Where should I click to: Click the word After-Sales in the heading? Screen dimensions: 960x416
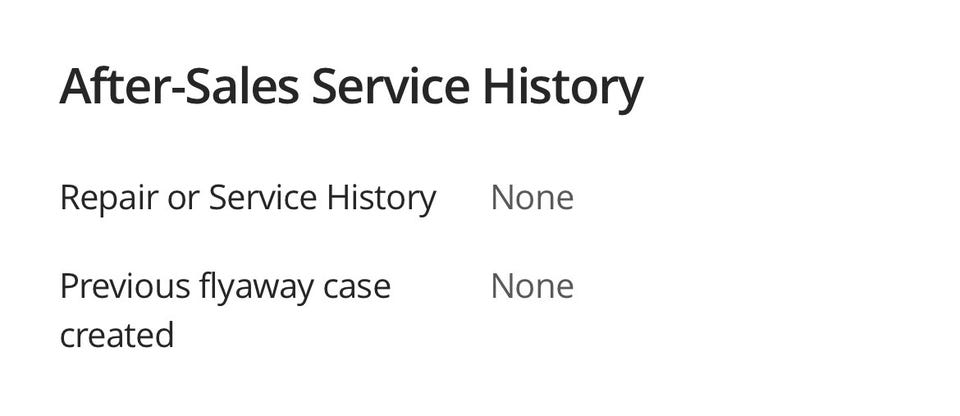(x=179, y=87)
